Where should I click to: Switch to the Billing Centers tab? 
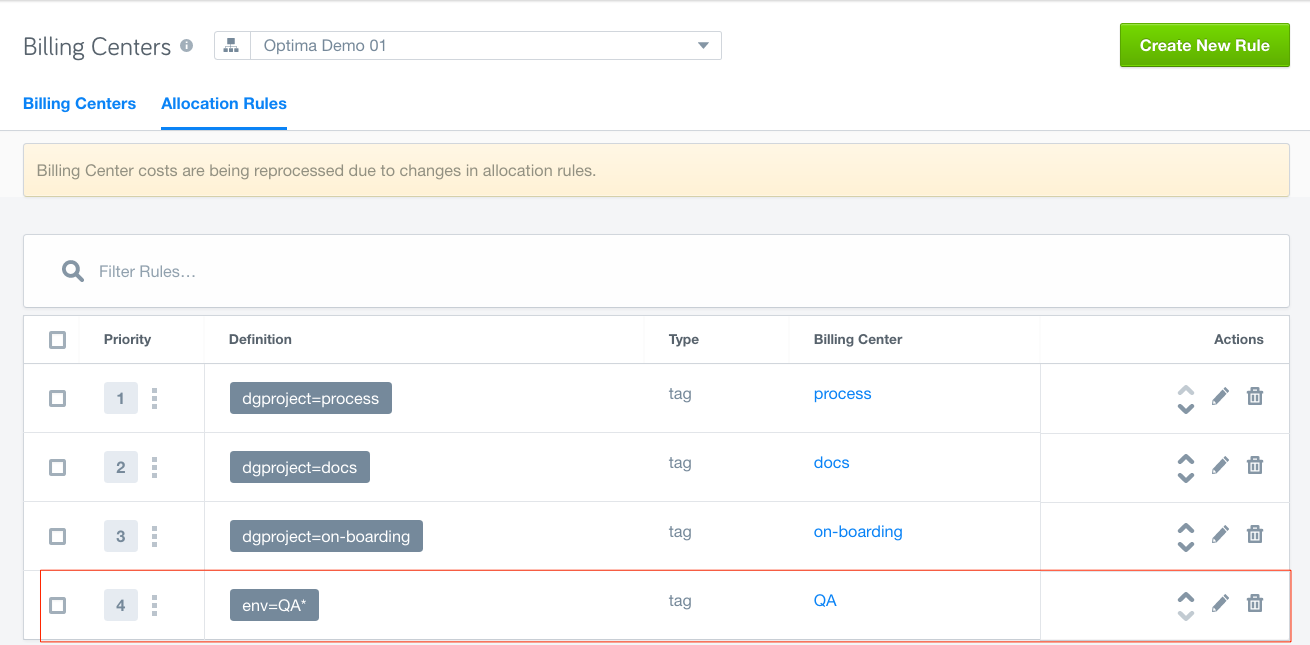click(79, 104)
